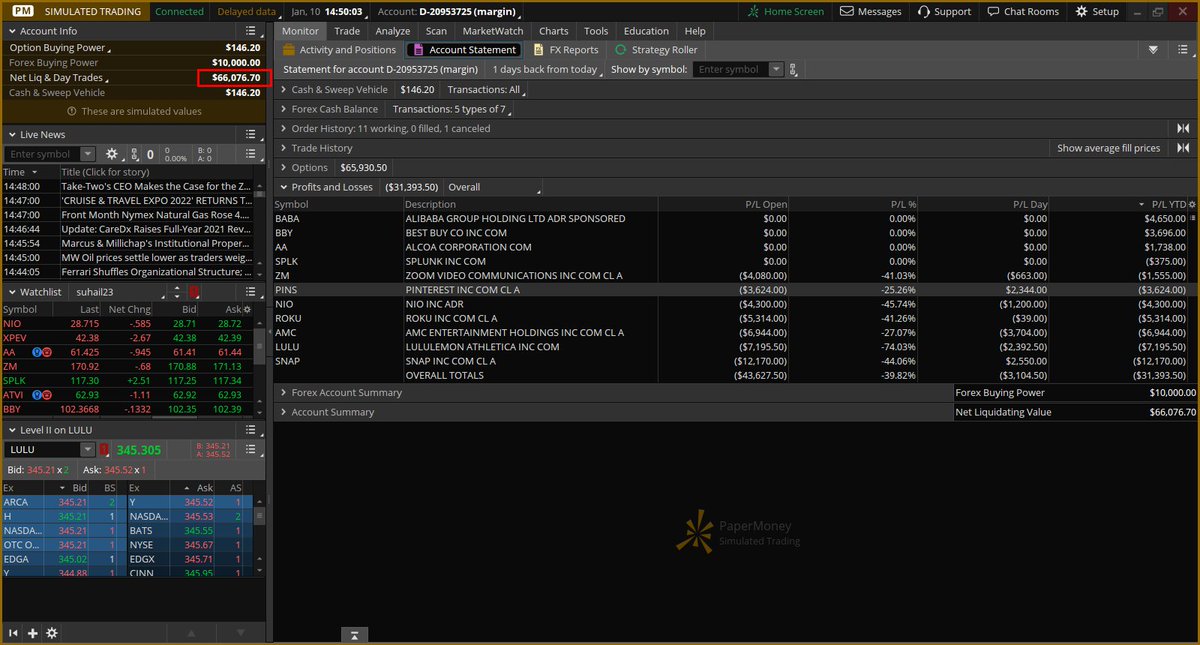Click Live News Enter symbol field

click(43, 154)
